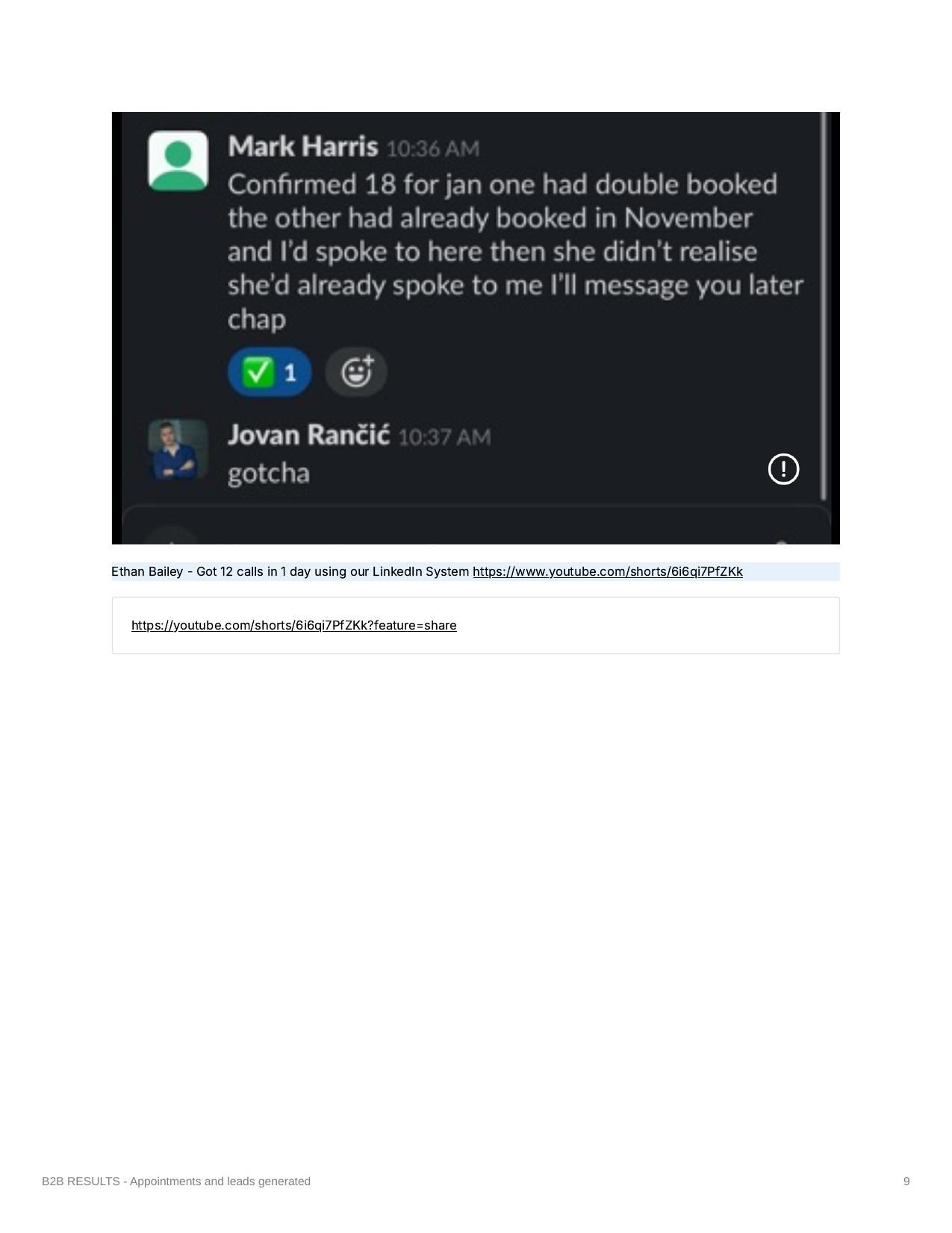This screenshot has width=952, height=1233.
Task: Click the Slack chat screenshot image
Action: [476, 328]
